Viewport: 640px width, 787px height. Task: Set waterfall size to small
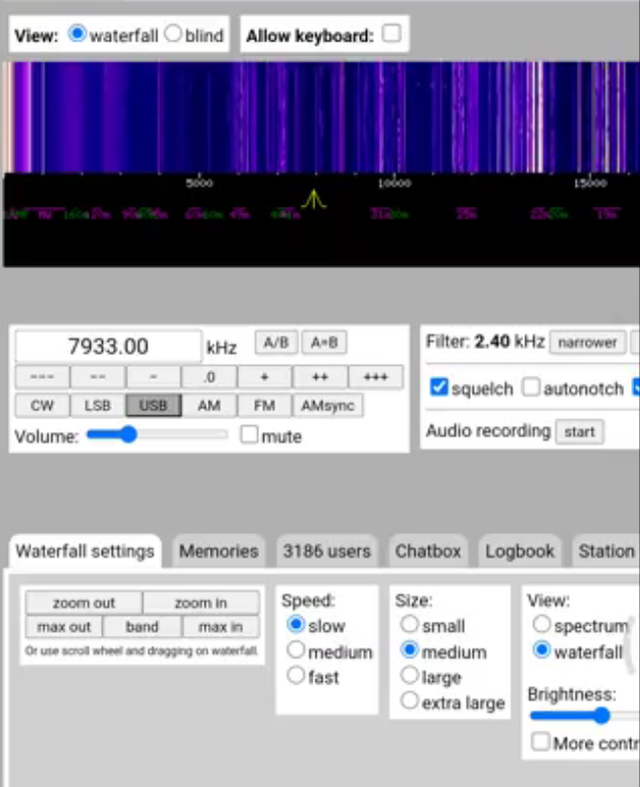coord(410,624)
